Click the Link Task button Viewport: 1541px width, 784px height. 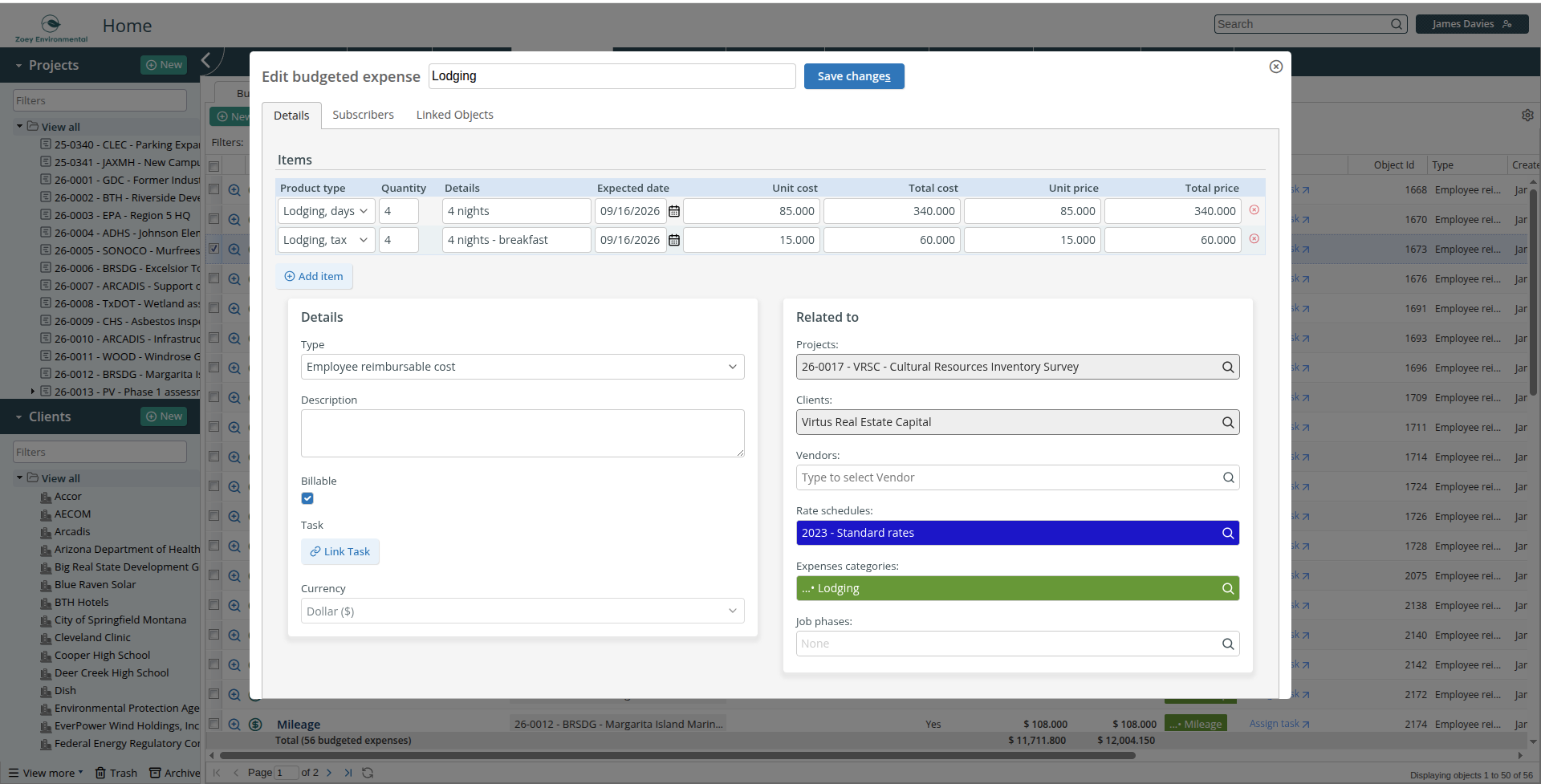pos(340,551)
